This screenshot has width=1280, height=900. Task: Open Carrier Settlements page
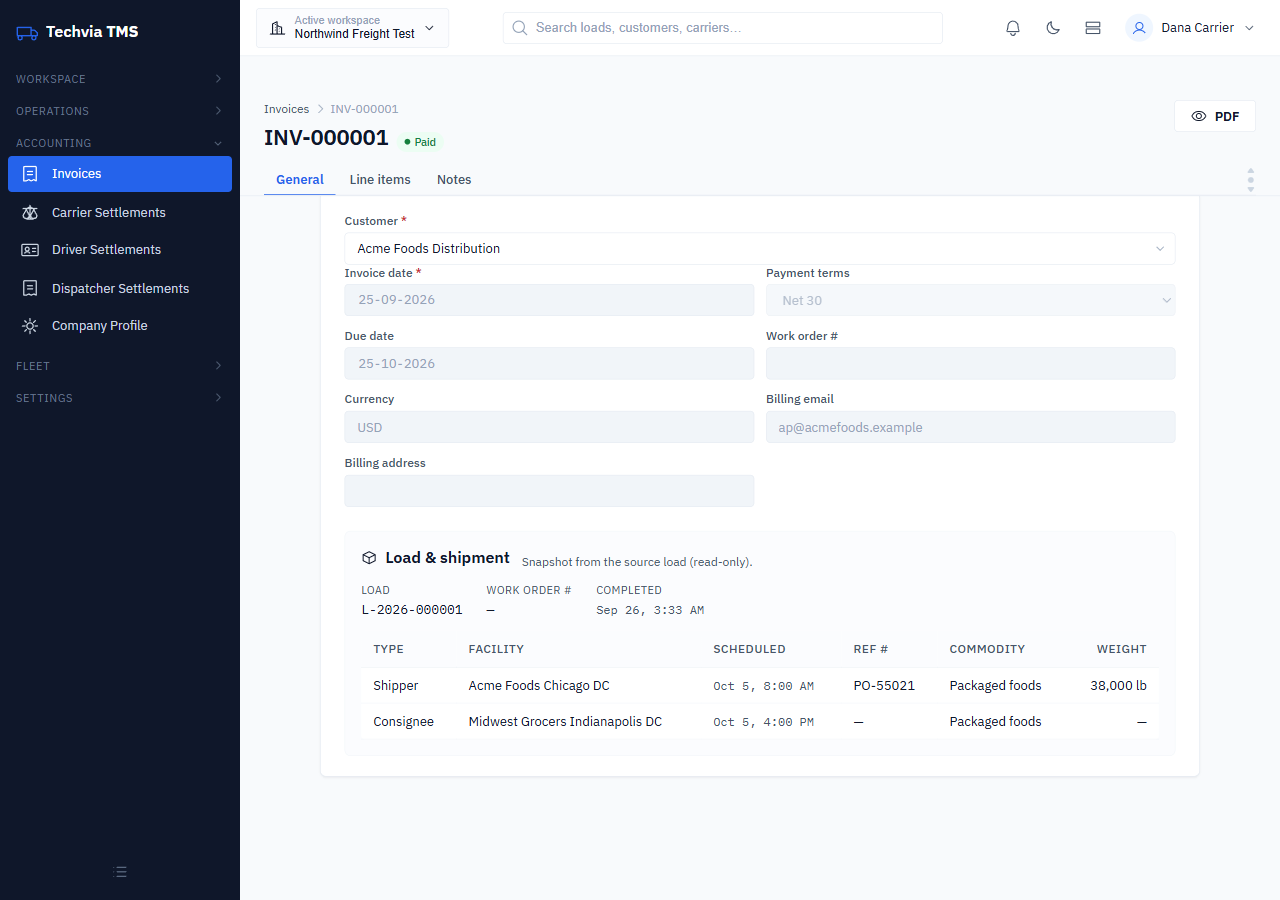coord(120,213)
